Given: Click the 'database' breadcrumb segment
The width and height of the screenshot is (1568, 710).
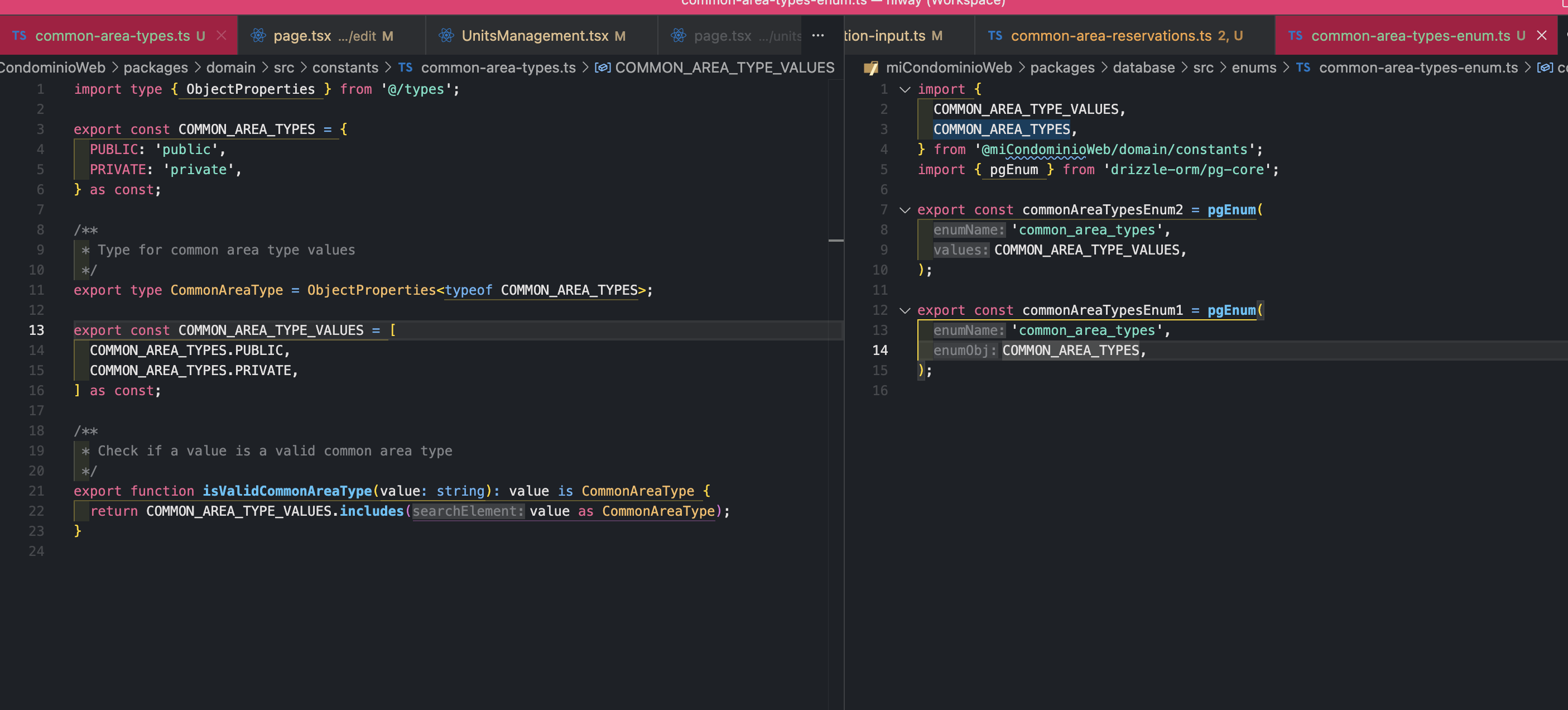Looking at the screenshot, I should tap(1143, 68).
